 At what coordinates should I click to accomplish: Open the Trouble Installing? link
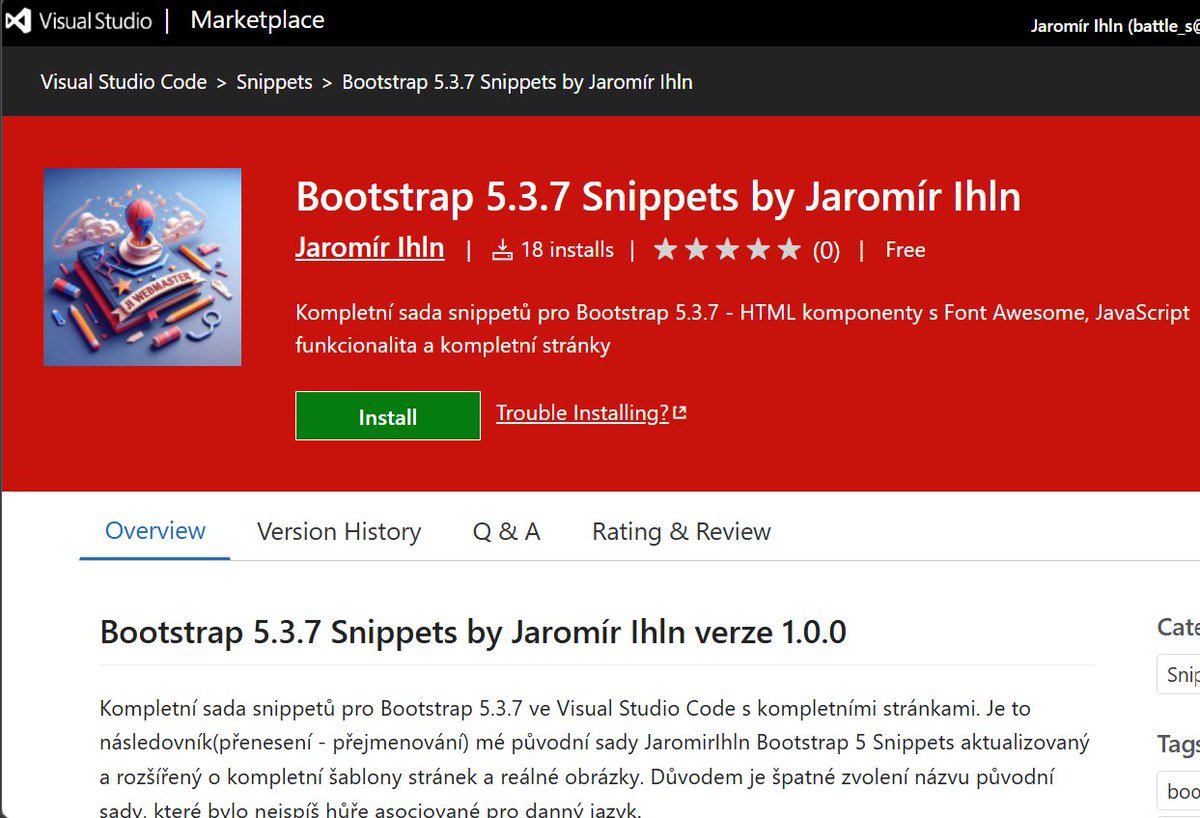point(582,413)
